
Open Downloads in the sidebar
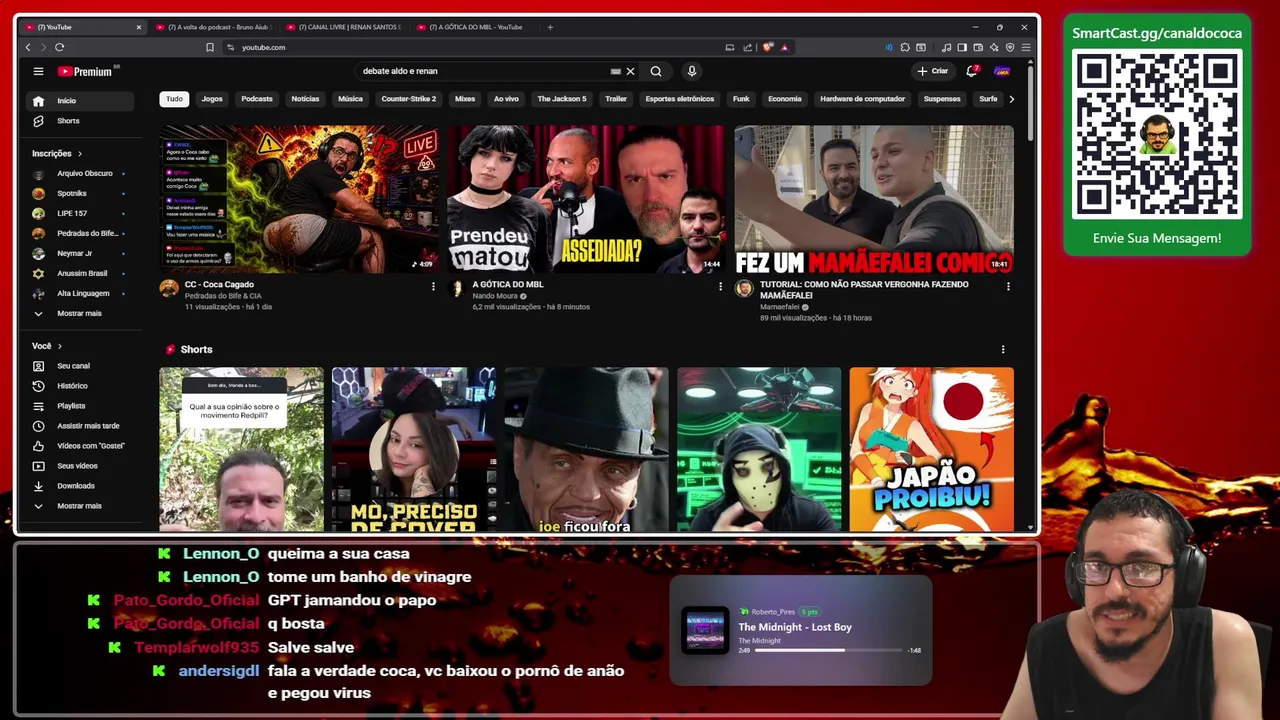[x=80, y=486]
